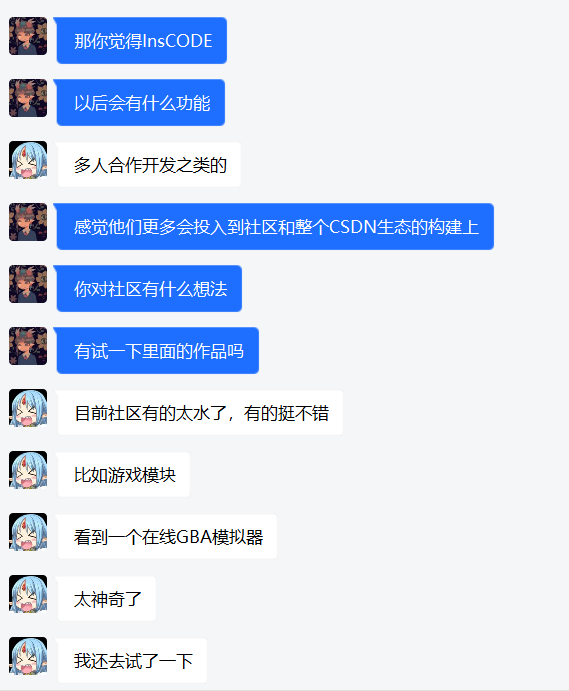Click blue-haired avatar beside '目前社区有的太水了'
Image resolution: width=569 pixels, height=691 pixels.
click(x=28, y=408)
